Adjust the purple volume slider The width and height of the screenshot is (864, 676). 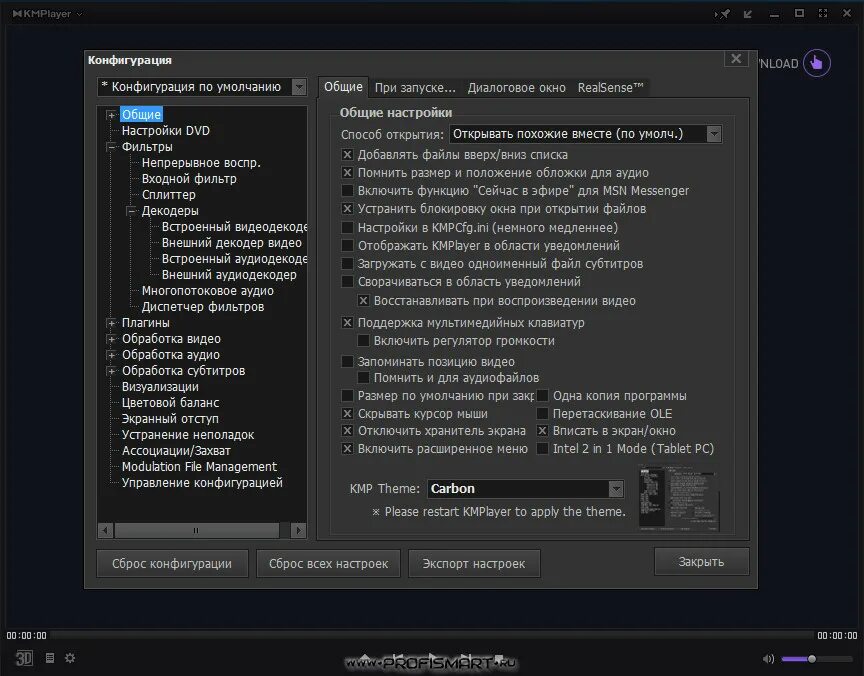(812, 658)
